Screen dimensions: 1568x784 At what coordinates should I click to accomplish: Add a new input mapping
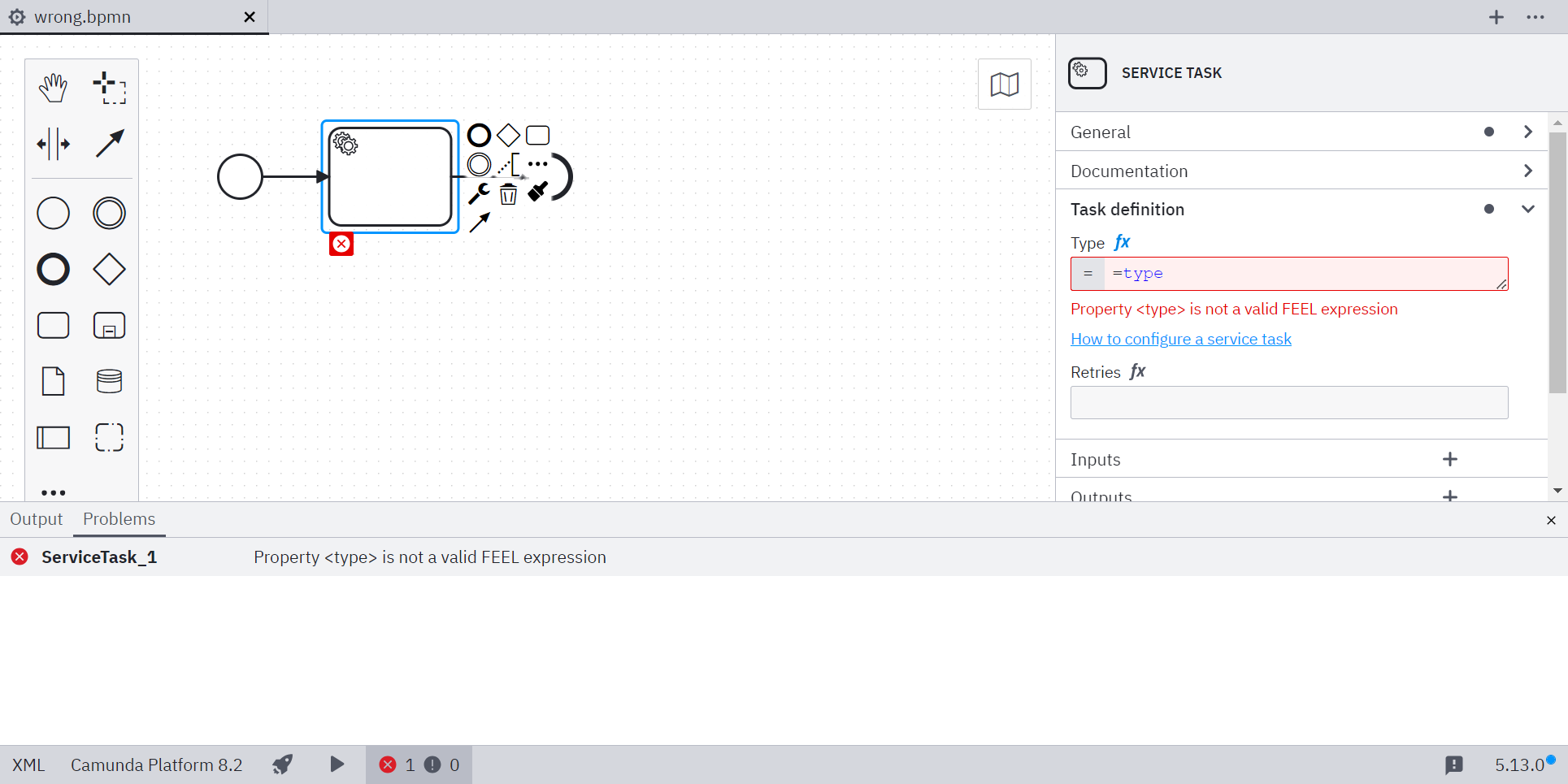tap(1450, 460)
